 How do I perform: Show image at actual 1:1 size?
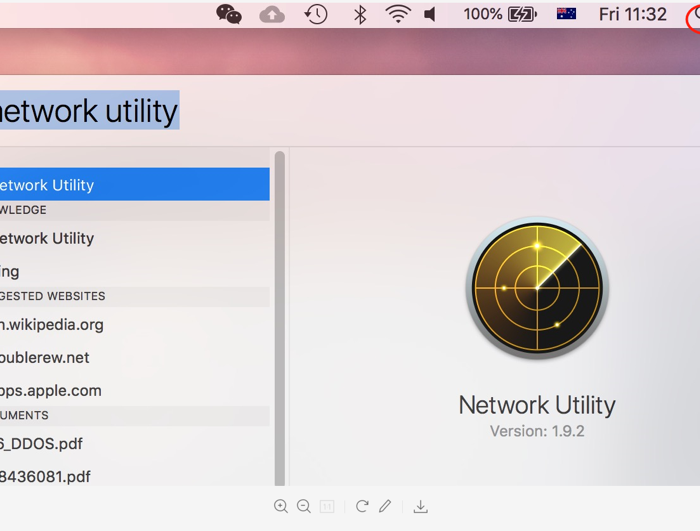click(x=327, y=506)
